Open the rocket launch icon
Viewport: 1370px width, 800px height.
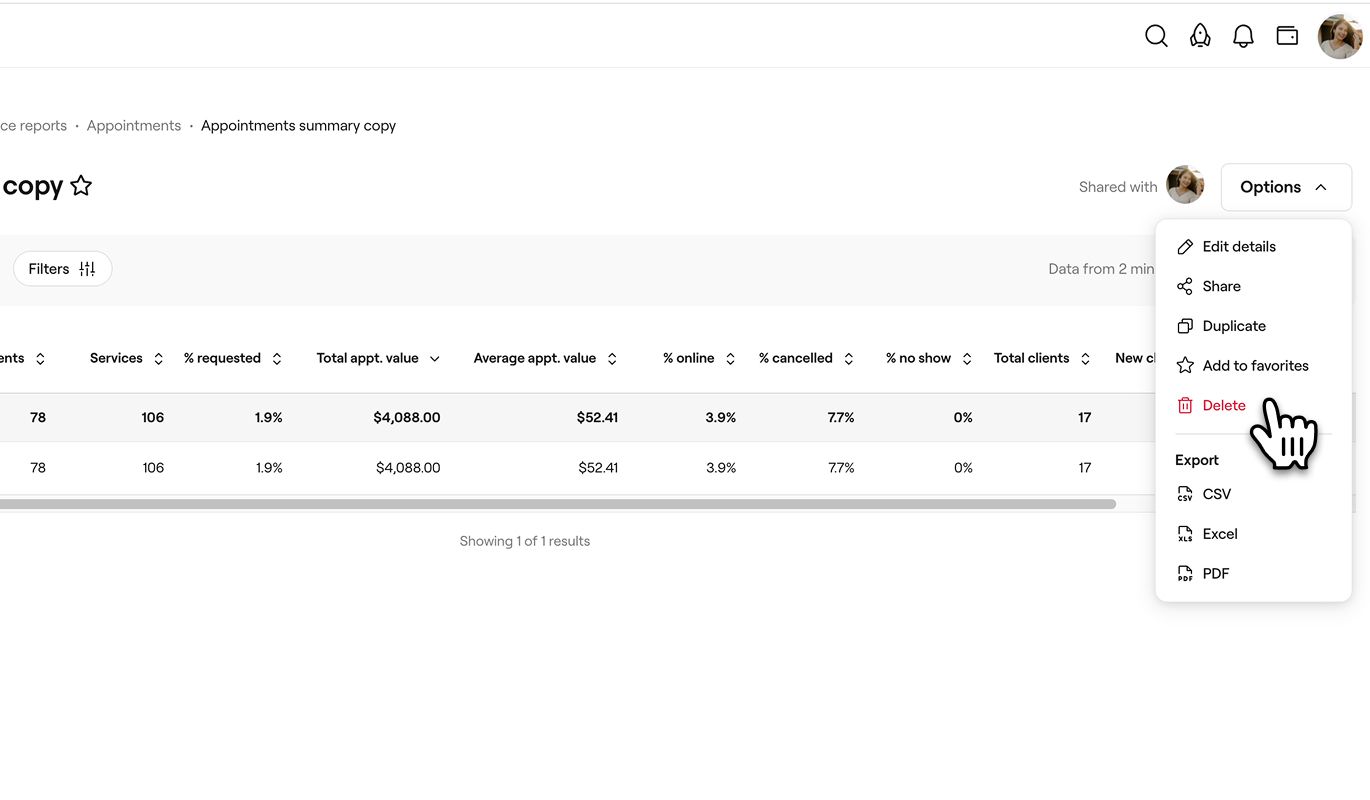[1200, 36]
